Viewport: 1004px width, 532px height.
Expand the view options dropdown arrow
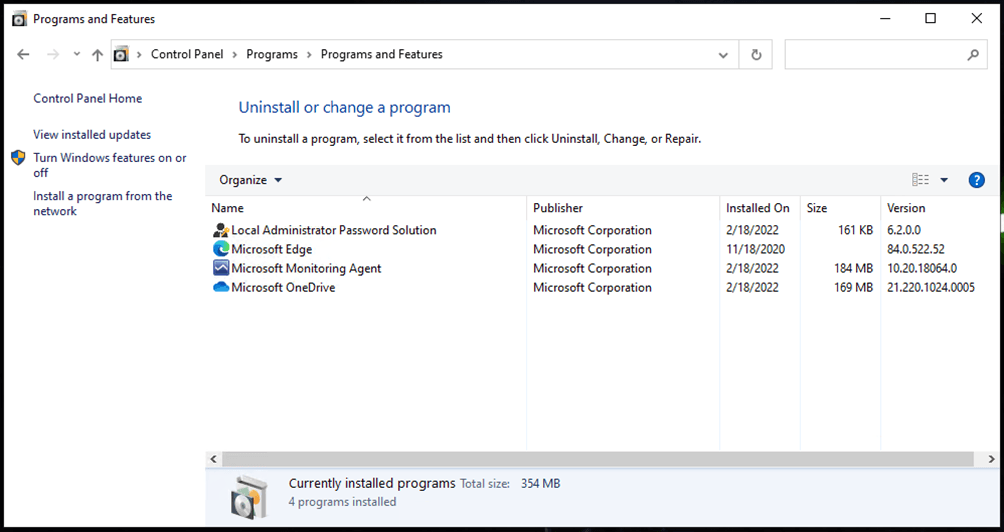[x=944, y=180]
